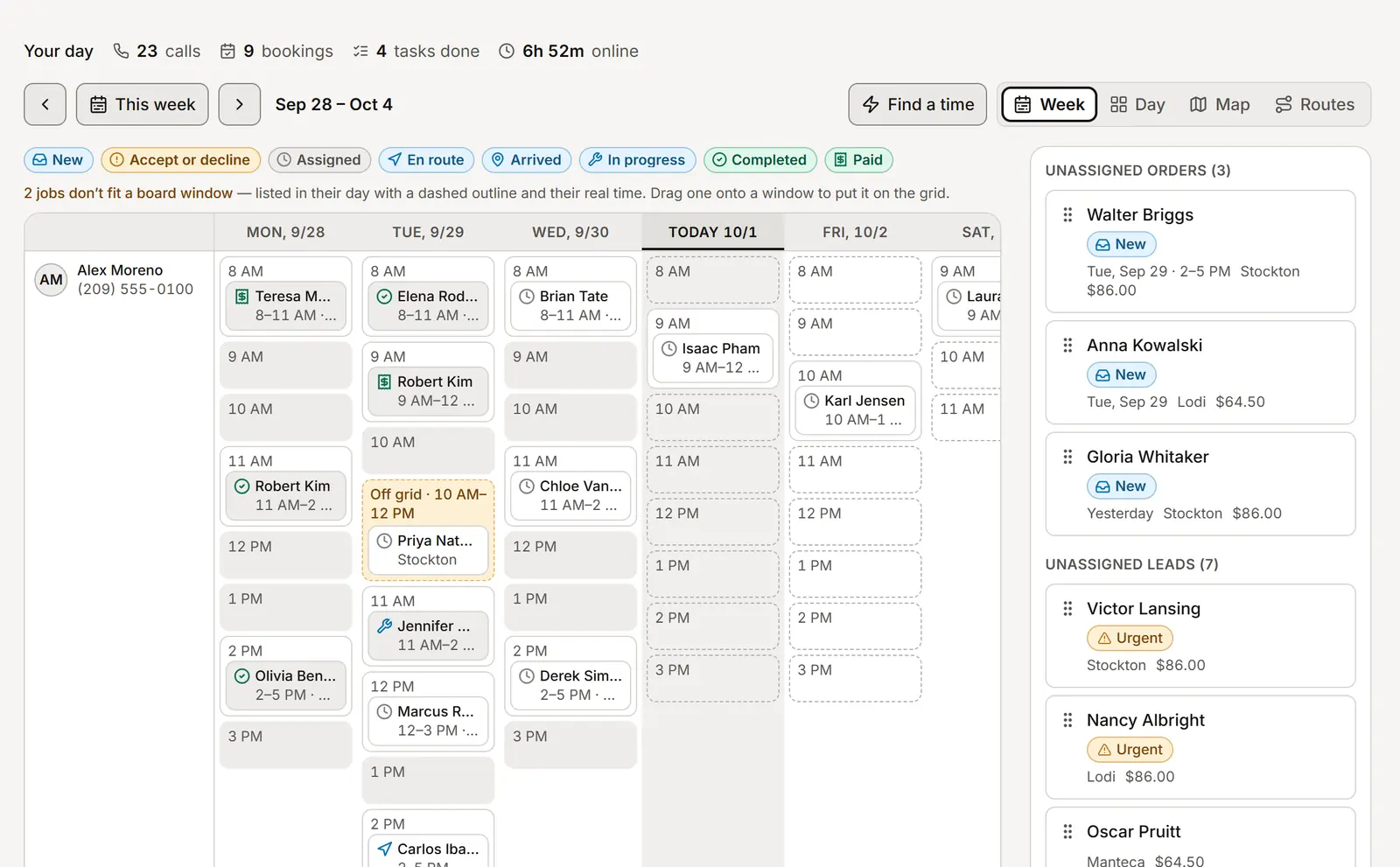Toggle the Assigned status filter chip
This screenshot has height=867, width=1400.
point(319,160)
